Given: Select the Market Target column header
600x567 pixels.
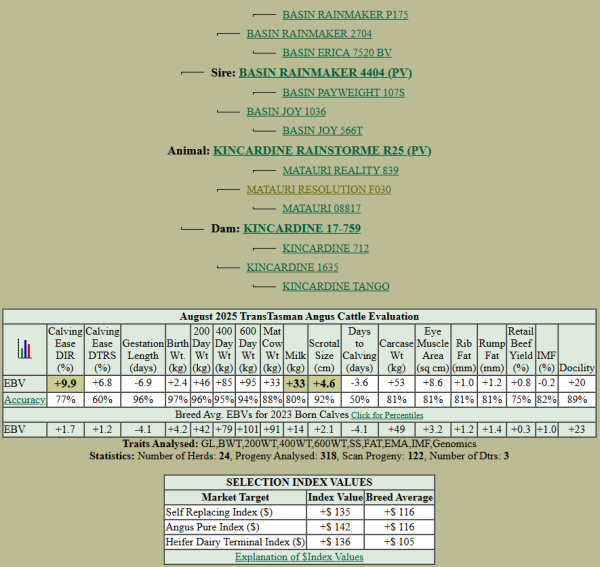Looking at the screenshot, I should (x=235, y=497).
